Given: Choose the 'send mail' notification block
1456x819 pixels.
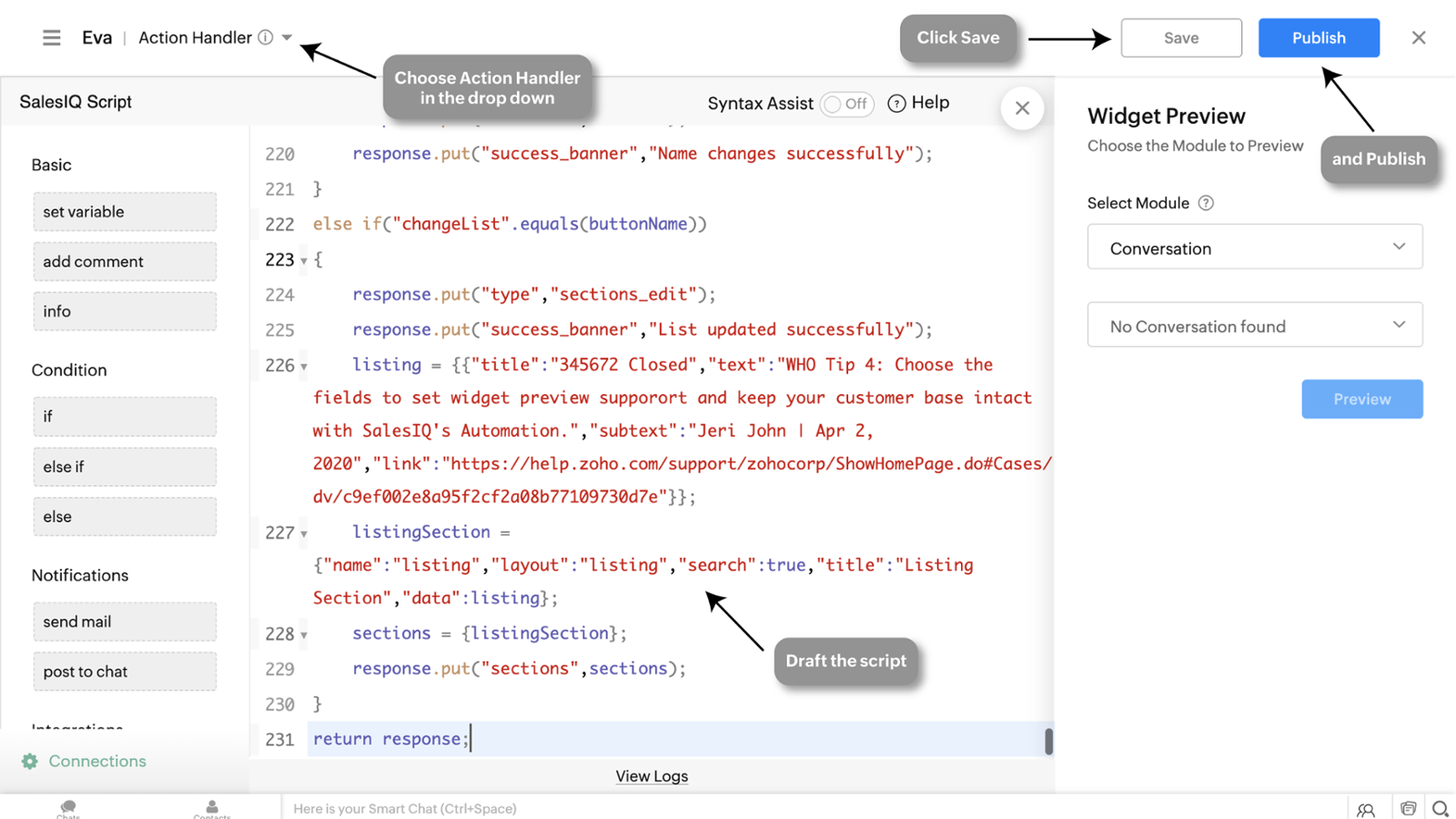Looking at the screenshot, I should coord(125,622).
